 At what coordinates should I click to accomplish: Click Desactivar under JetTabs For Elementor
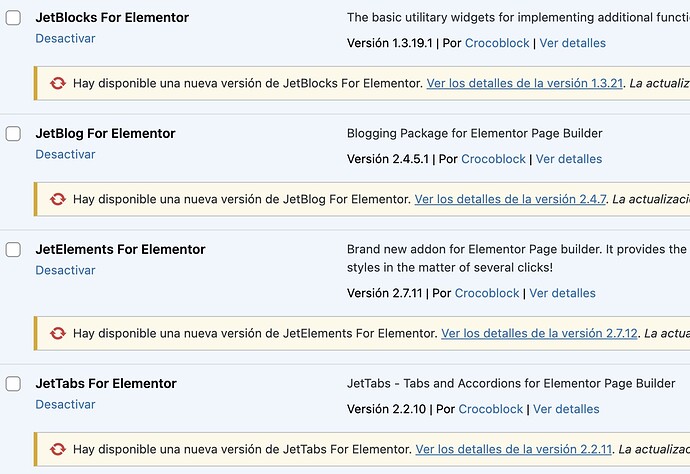(x=65, y=404)
